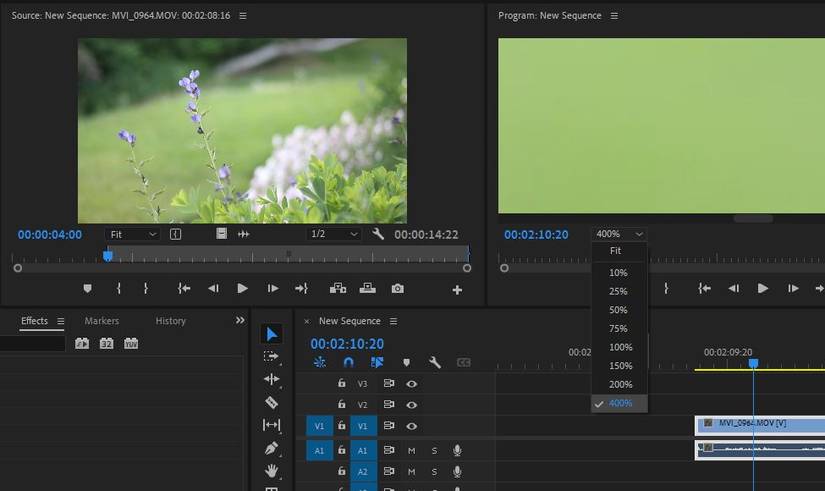Click the Source timecode 00:00:04:00
Image resolution: width=825 pixels, height=491 pixels.
pyautogui.click(x=49, y=234)
